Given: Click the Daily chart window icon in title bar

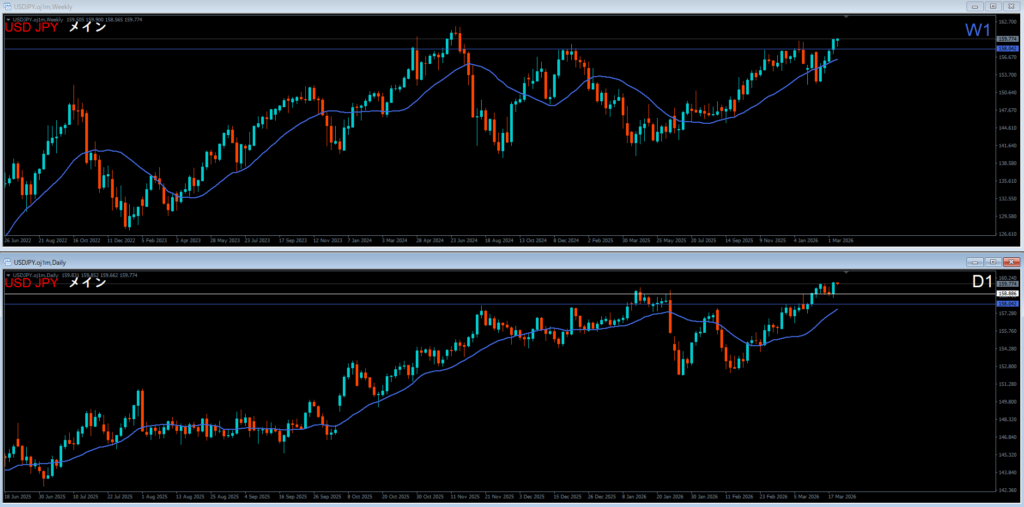Looking at the screenshot, I should [x=7, y=262].
